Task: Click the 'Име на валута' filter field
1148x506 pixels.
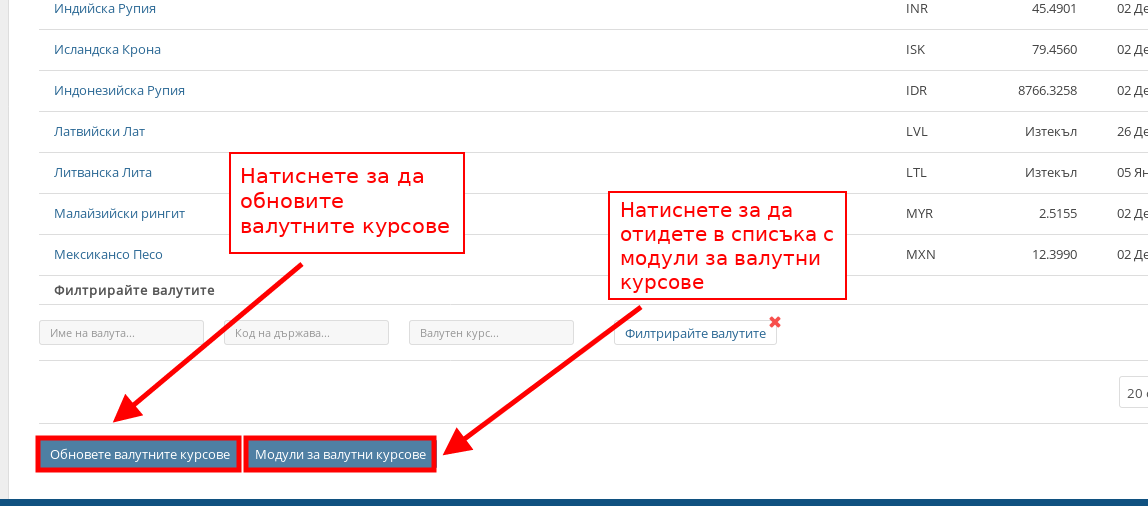Action: (x=121, y=333)
